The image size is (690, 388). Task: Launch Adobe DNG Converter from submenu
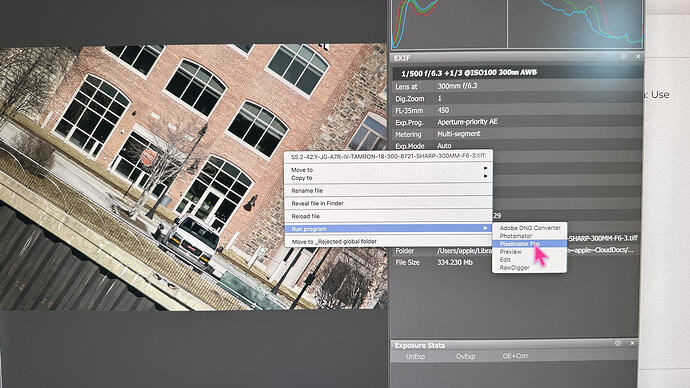529,228
